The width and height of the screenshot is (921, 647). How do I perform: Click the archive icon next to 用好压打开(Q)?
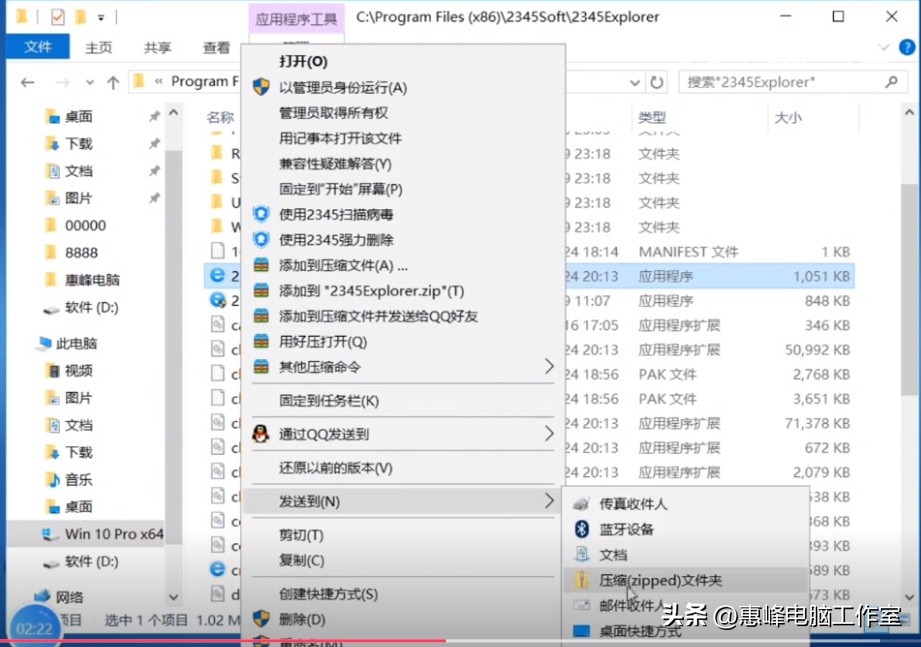[262, 338]
